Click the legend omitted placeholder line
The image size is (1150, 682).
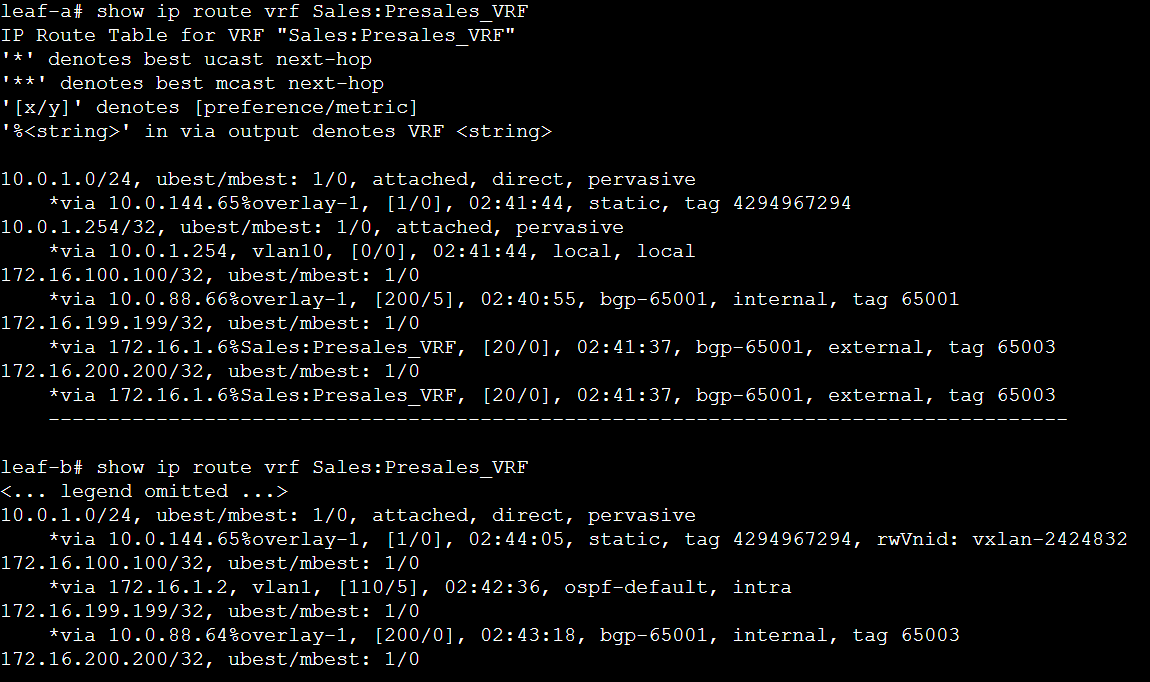(x=144, y=492)
